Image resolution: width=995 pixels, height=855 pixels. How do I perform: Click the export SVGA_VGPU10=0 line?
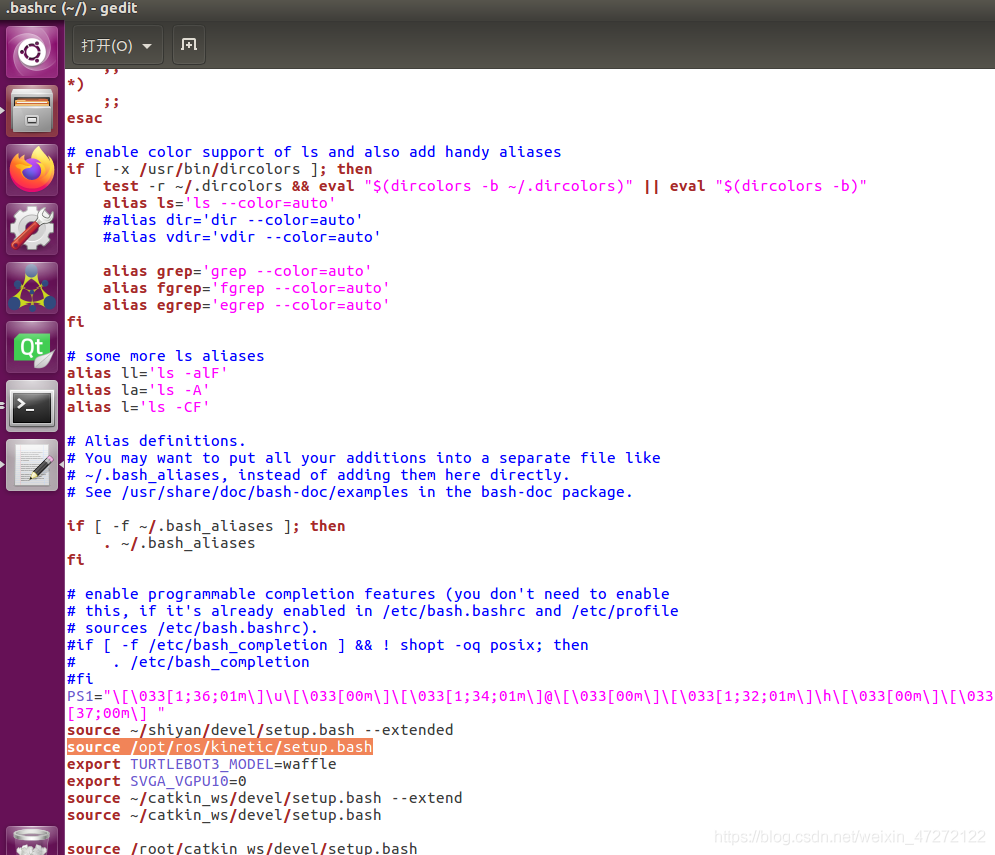tap(157, 781)
